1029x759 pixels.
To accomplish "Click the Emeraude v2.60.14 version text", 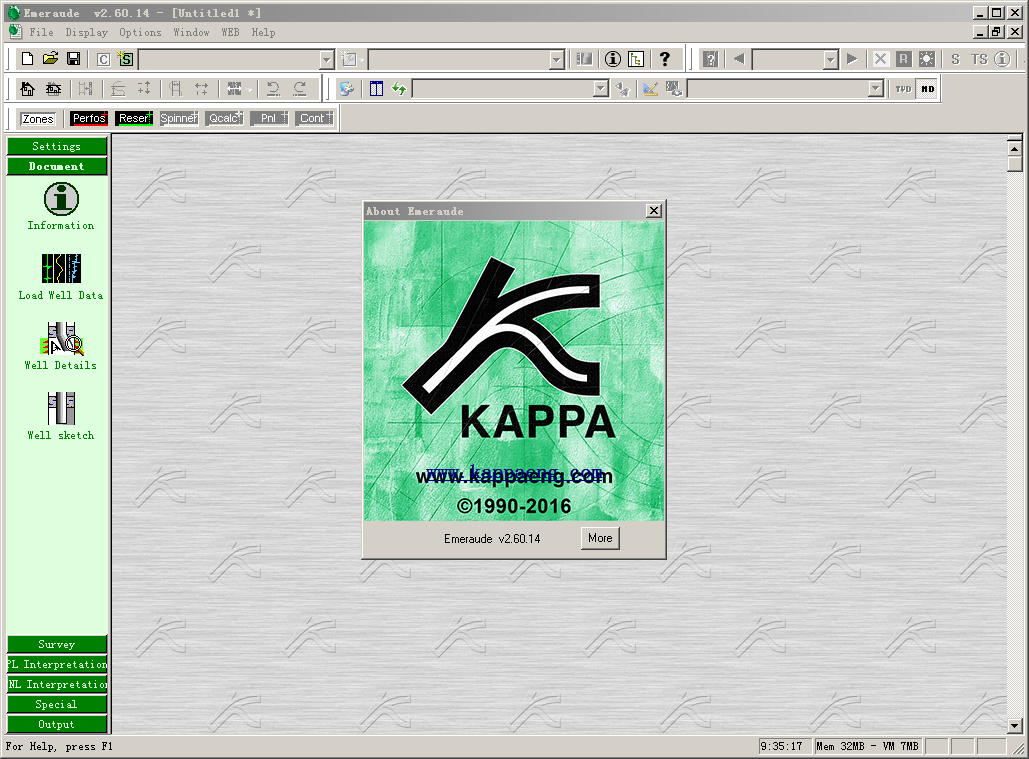I will click(x=492, y=539).
